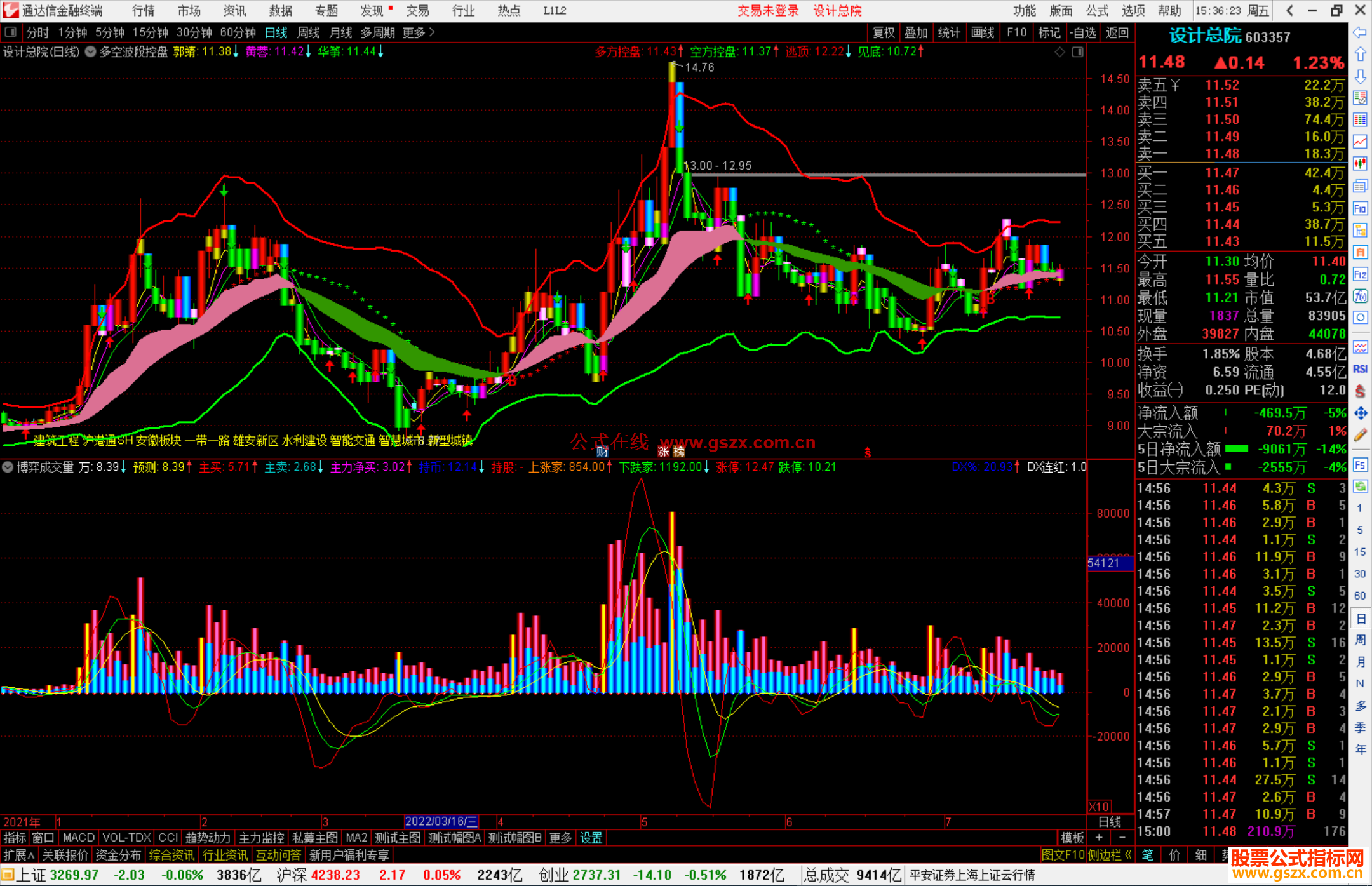Open the stacked windows sidebar icon
Viewport: 1372px width, 886px height.
pos(1360,186)
